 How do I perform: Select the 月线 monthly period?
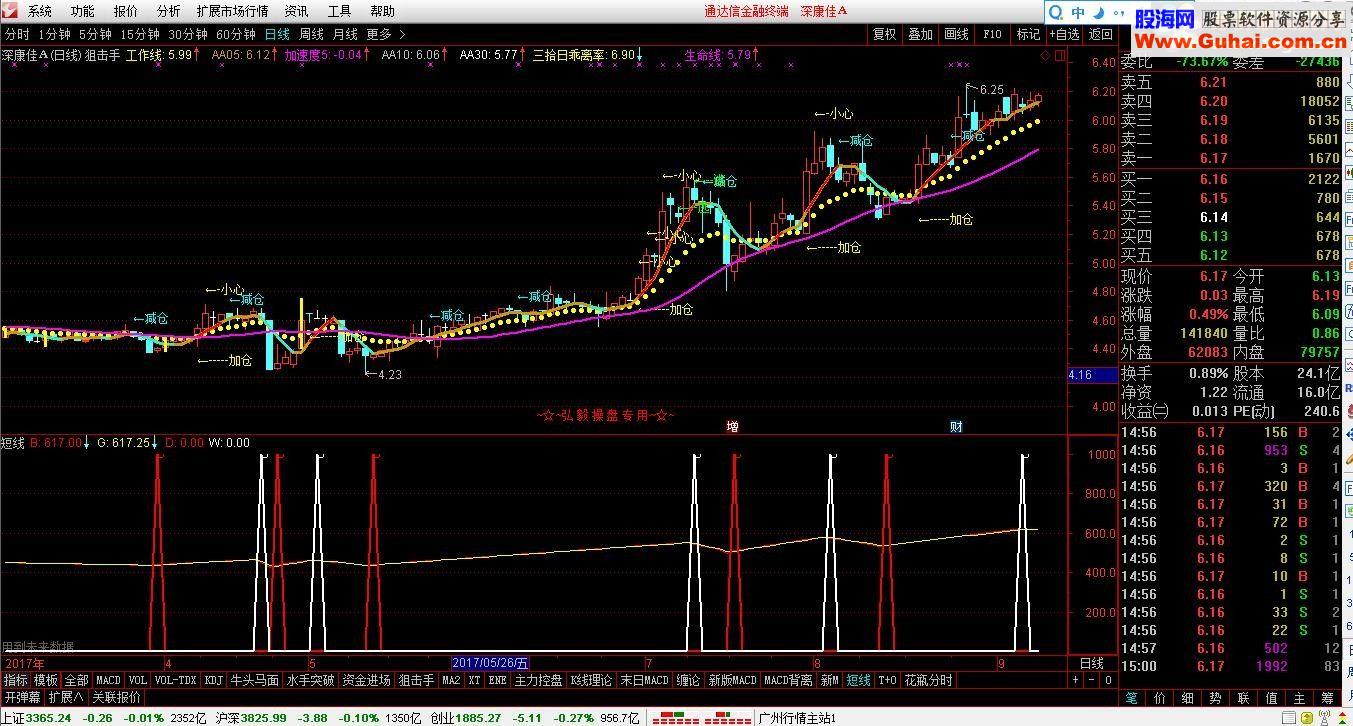(345, 34)
